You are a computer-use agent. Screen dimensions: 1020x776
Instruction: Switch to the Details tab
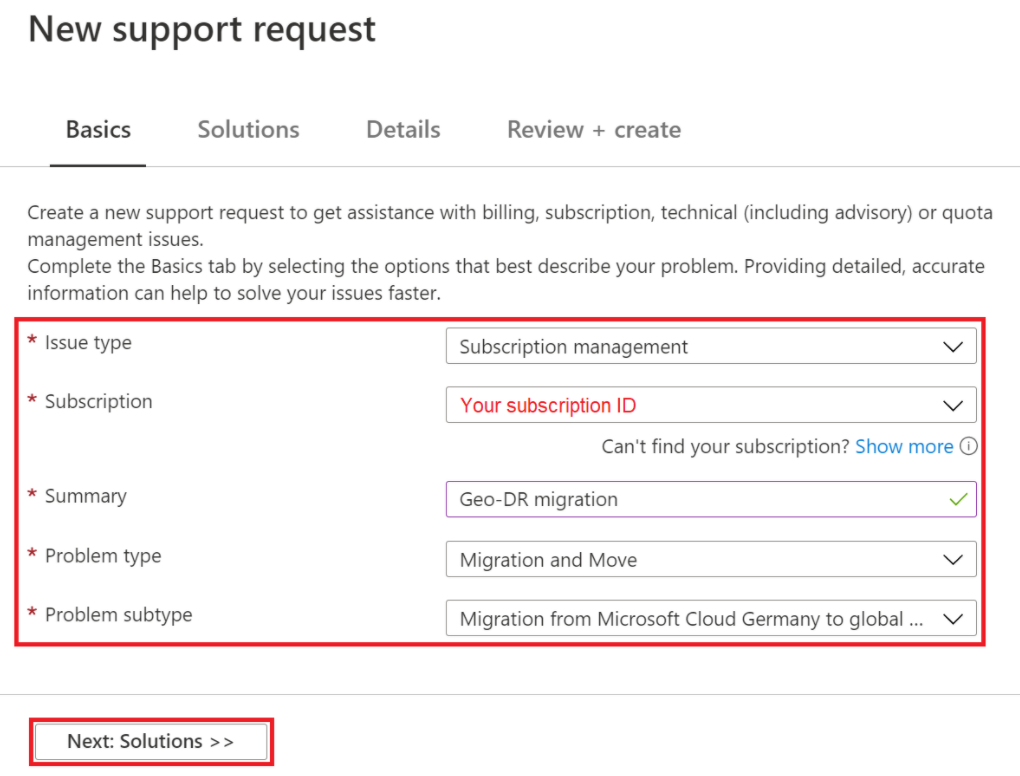(x=402, y=129)
